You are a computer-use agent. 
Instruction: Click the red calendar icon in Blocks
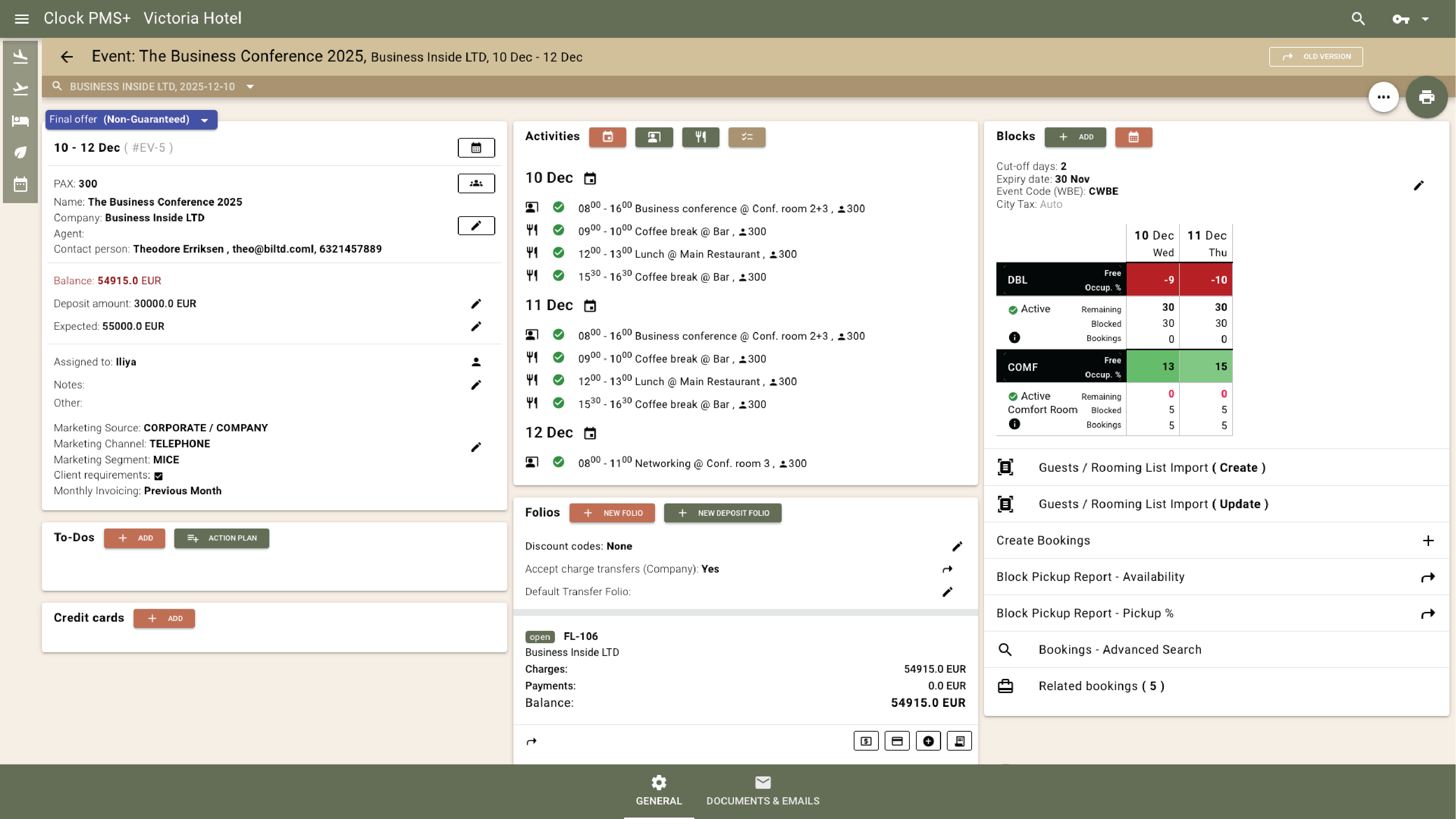click(1133, 137)
